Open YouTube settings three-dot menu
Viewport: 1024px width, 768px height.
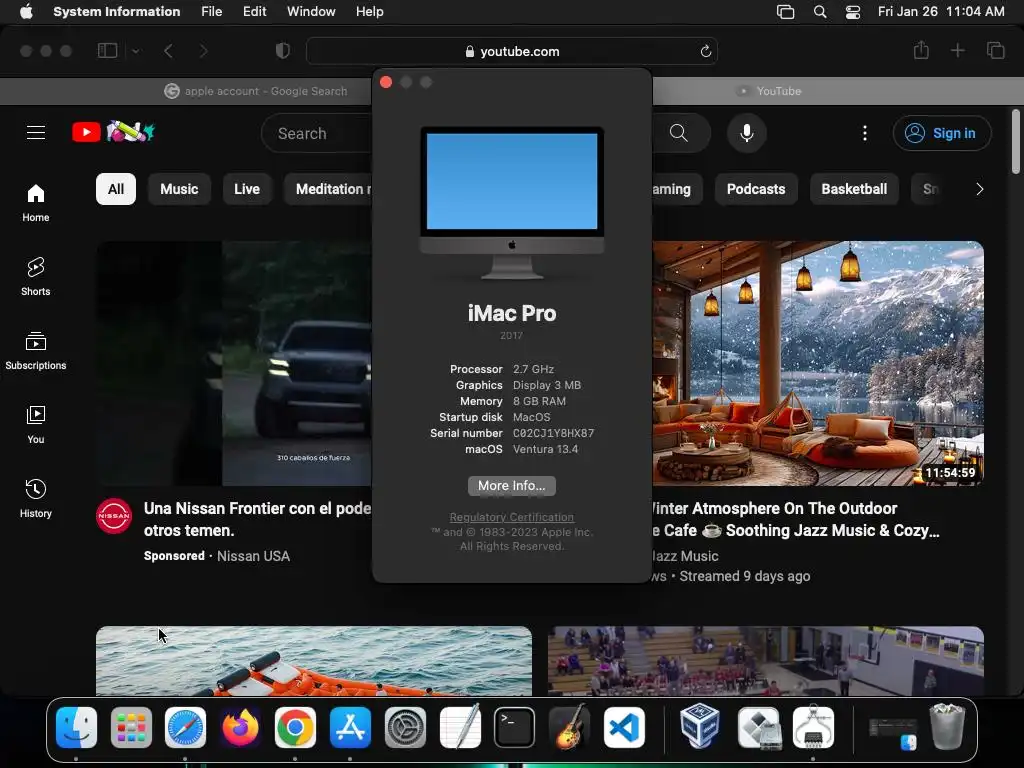pos(865,133)
